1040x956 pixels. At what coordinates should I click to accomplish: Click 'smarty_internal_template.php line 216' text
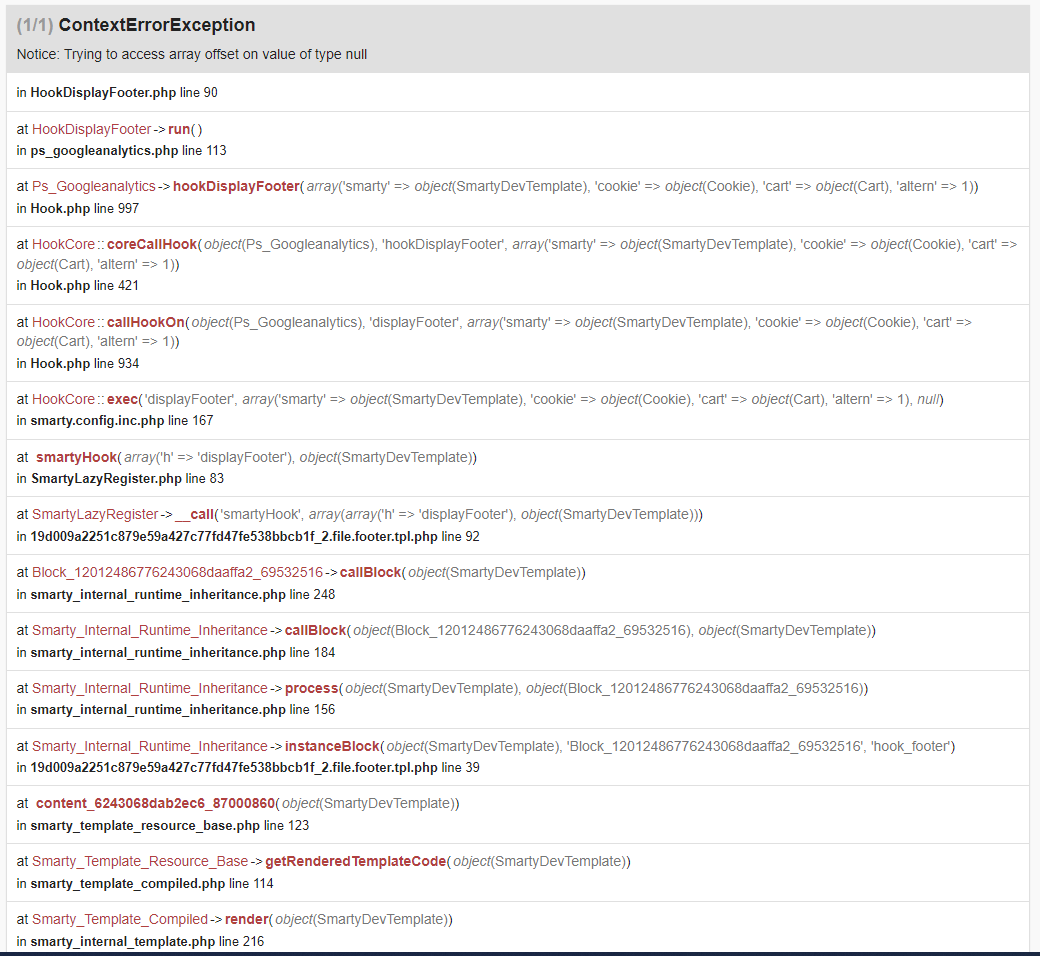tap(147, 941)
